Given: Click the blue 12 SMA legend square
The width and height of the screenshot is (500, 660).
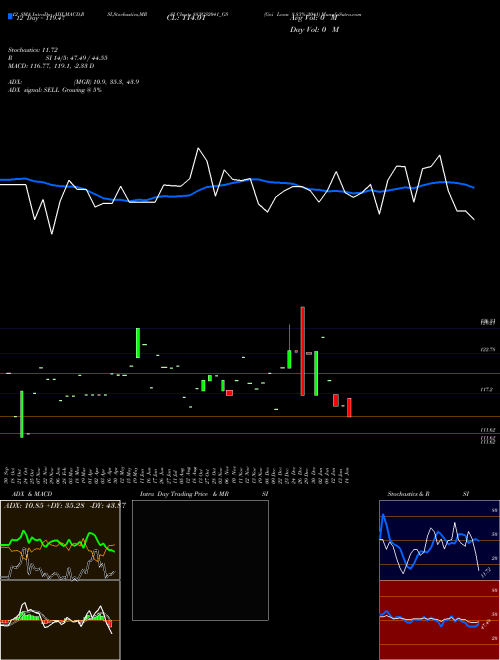Looking at the screenshot, I should 10,16.
